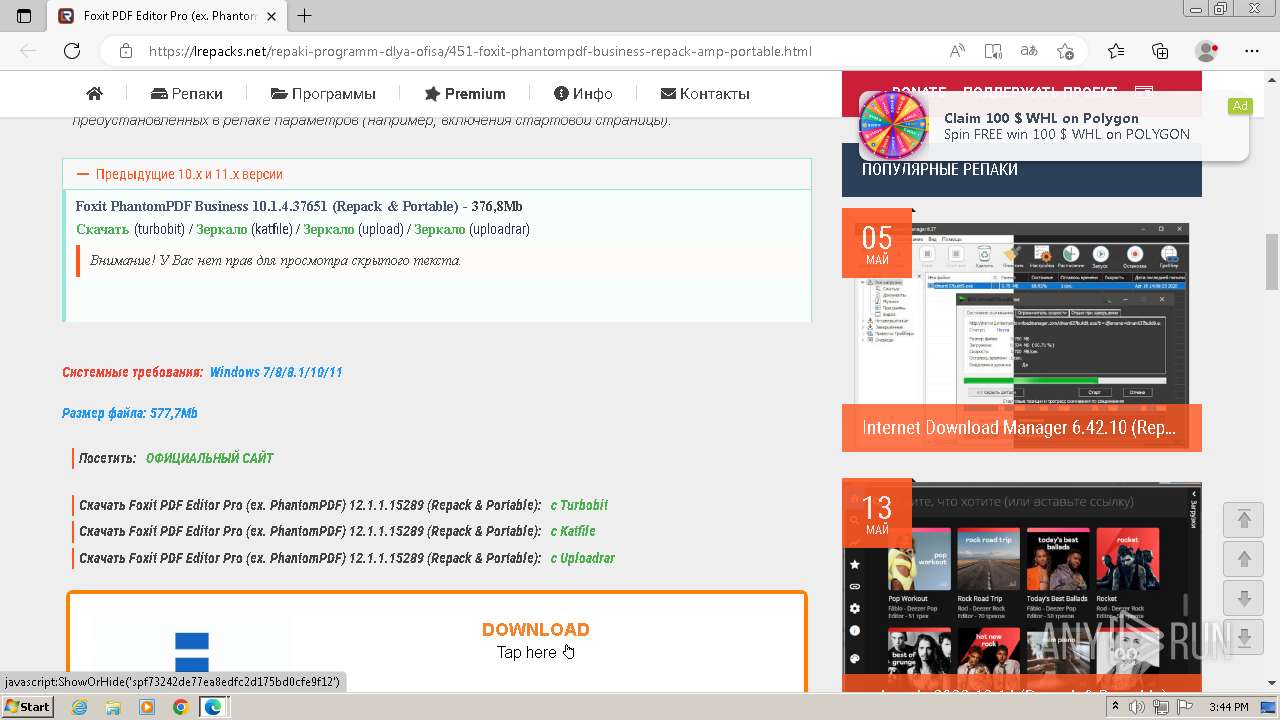Open the tab actions menu icon
1280x720 pixels.
(x=24, y=16)
